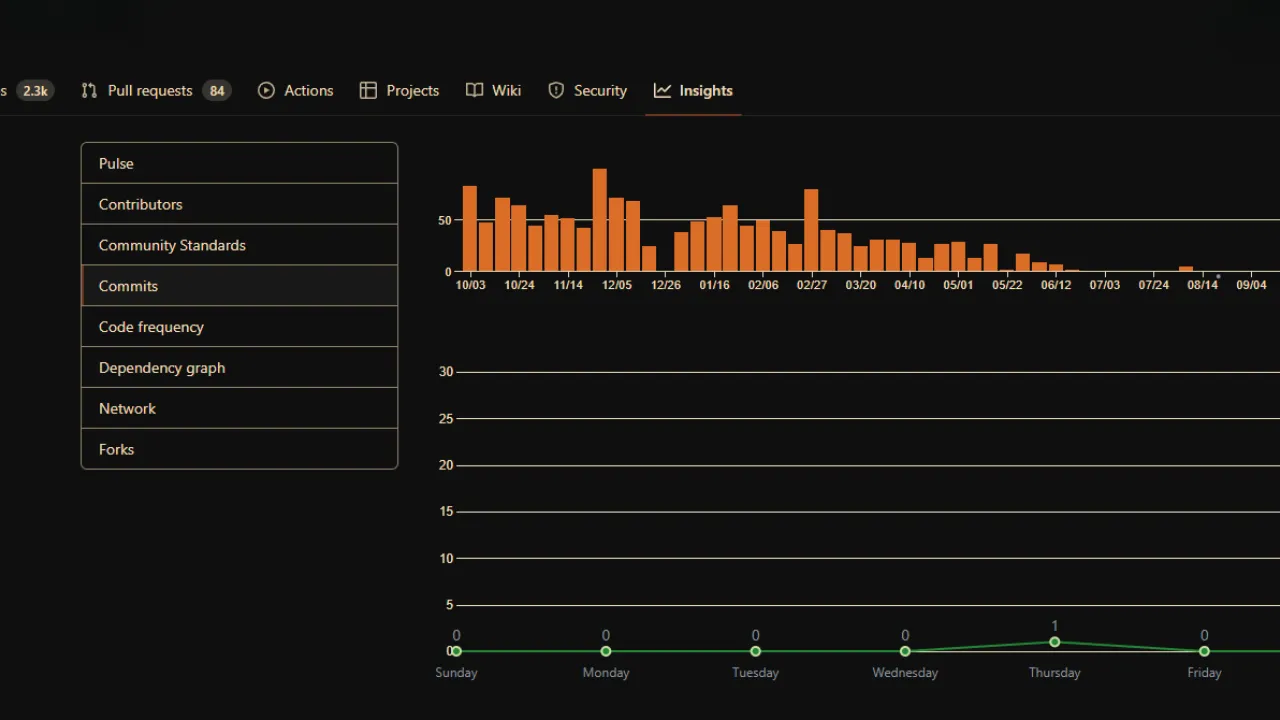The height and width of the screenshot is (720, 1280).
Task: Click the tallest orange commit bar near 12/05
Action: coord(600,221)
